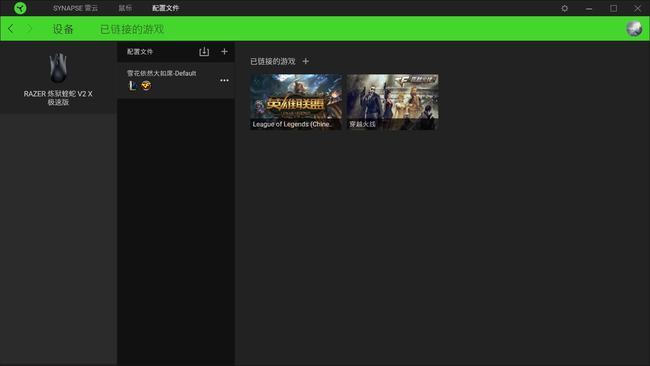
Task: Click the 已链接的游戏 section heading
Action: (x=273, y=61)
